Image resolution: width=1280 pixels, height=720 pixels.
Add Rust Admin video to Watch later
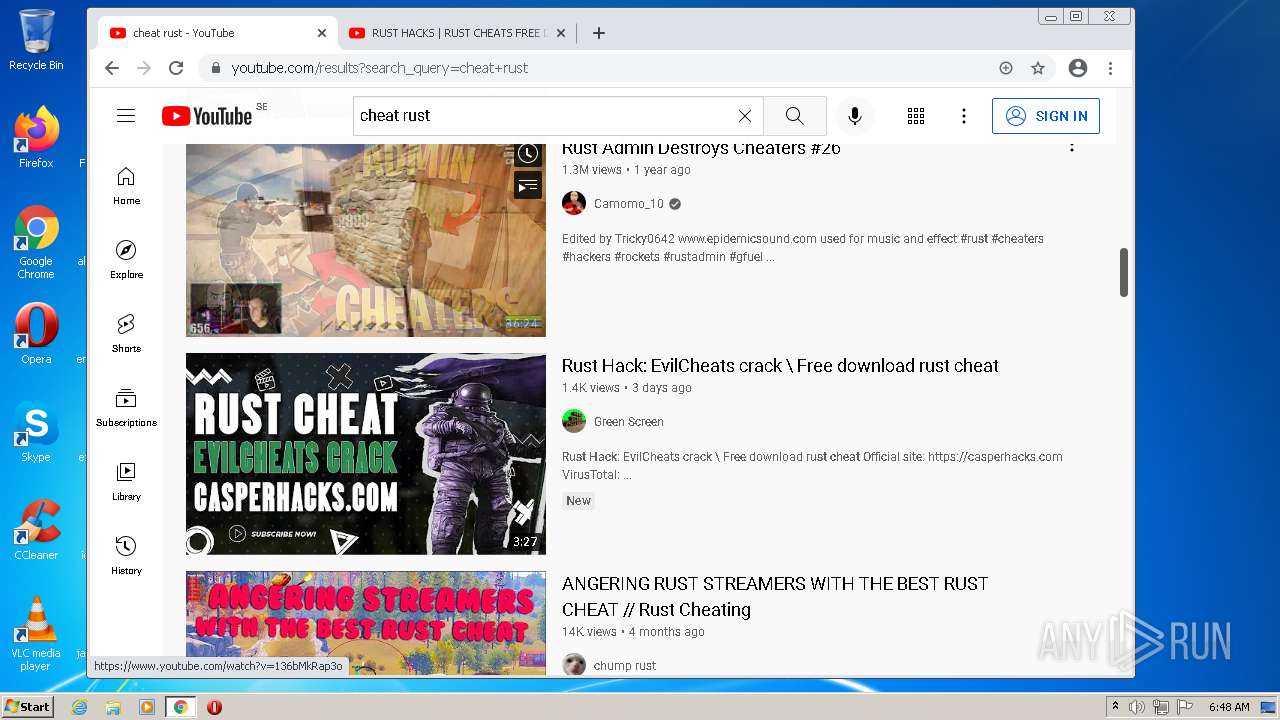(x=528, y=154)
